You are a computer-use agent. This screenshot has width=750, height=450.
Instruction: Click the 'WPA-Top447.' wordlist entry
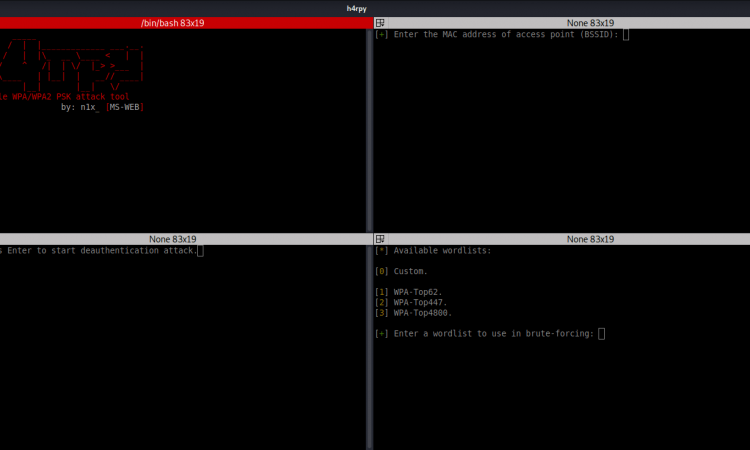(420, 302)
